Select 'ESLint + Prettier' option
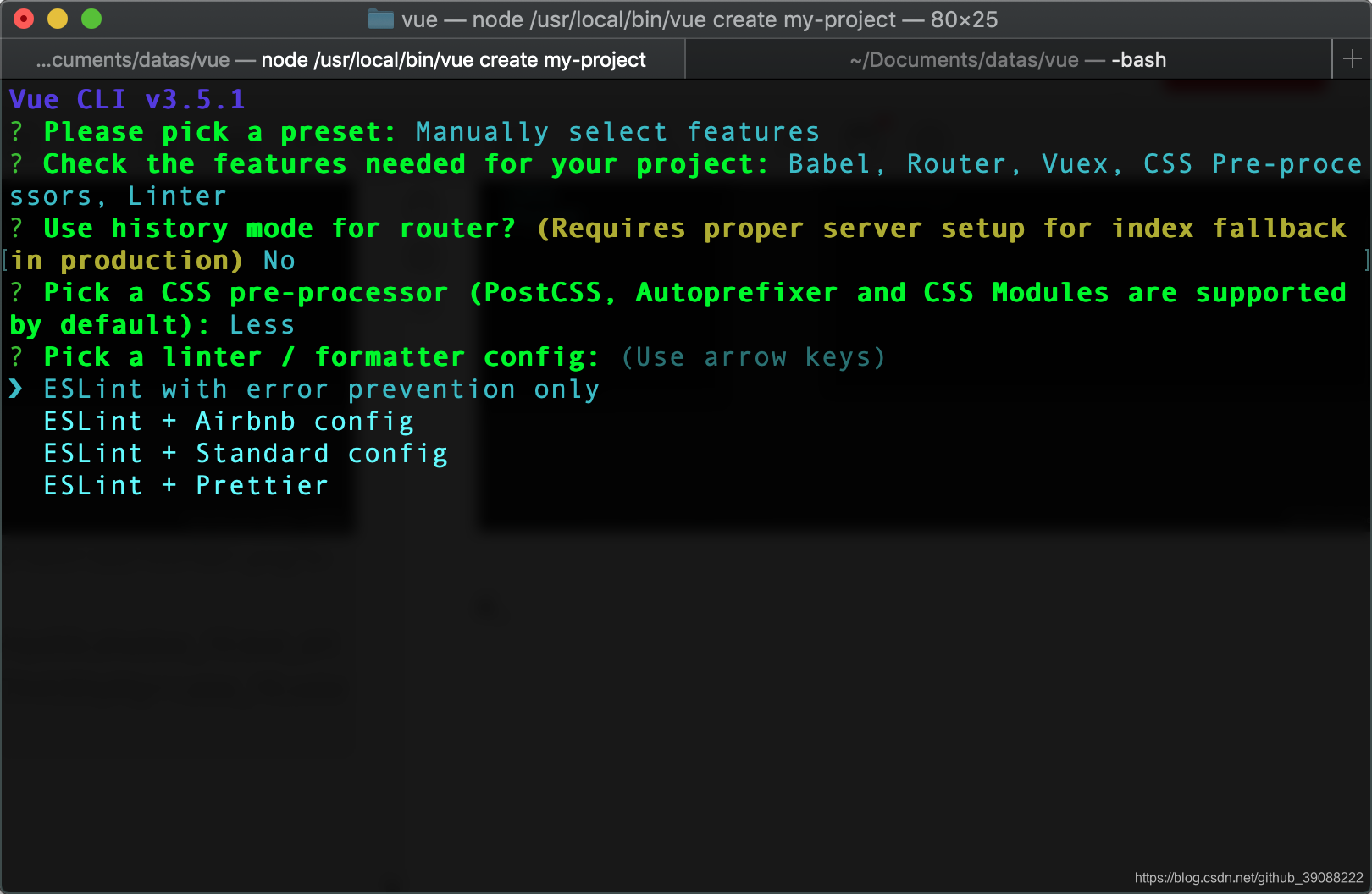The image size is (1372, 894). 185,486
